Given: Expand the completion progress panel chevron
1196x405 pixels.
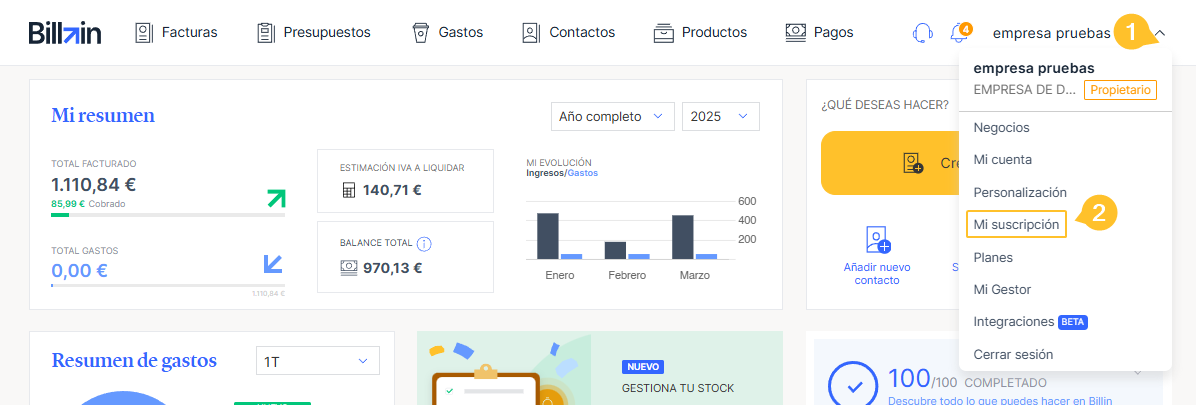Looking at the screenshot, I should 1137,372.
